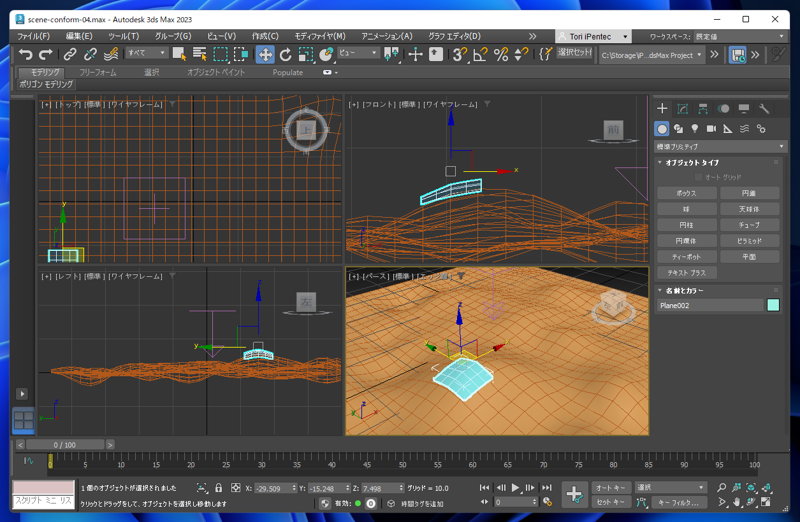800x522 pixels.
Task: Open the workspace '既定値' dropdown
Action: (x=739, y=36)
